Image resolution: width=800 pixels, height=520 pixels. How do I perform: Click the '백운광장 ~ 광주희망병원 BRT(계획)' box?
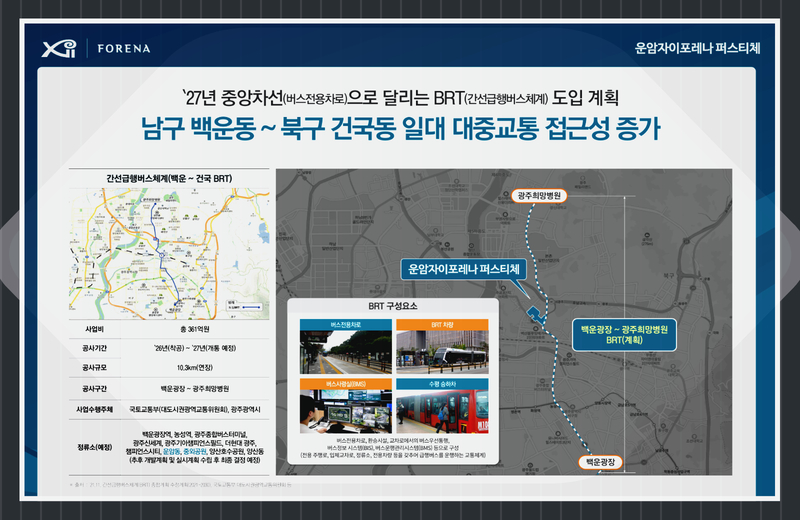(x=624, y=335)
